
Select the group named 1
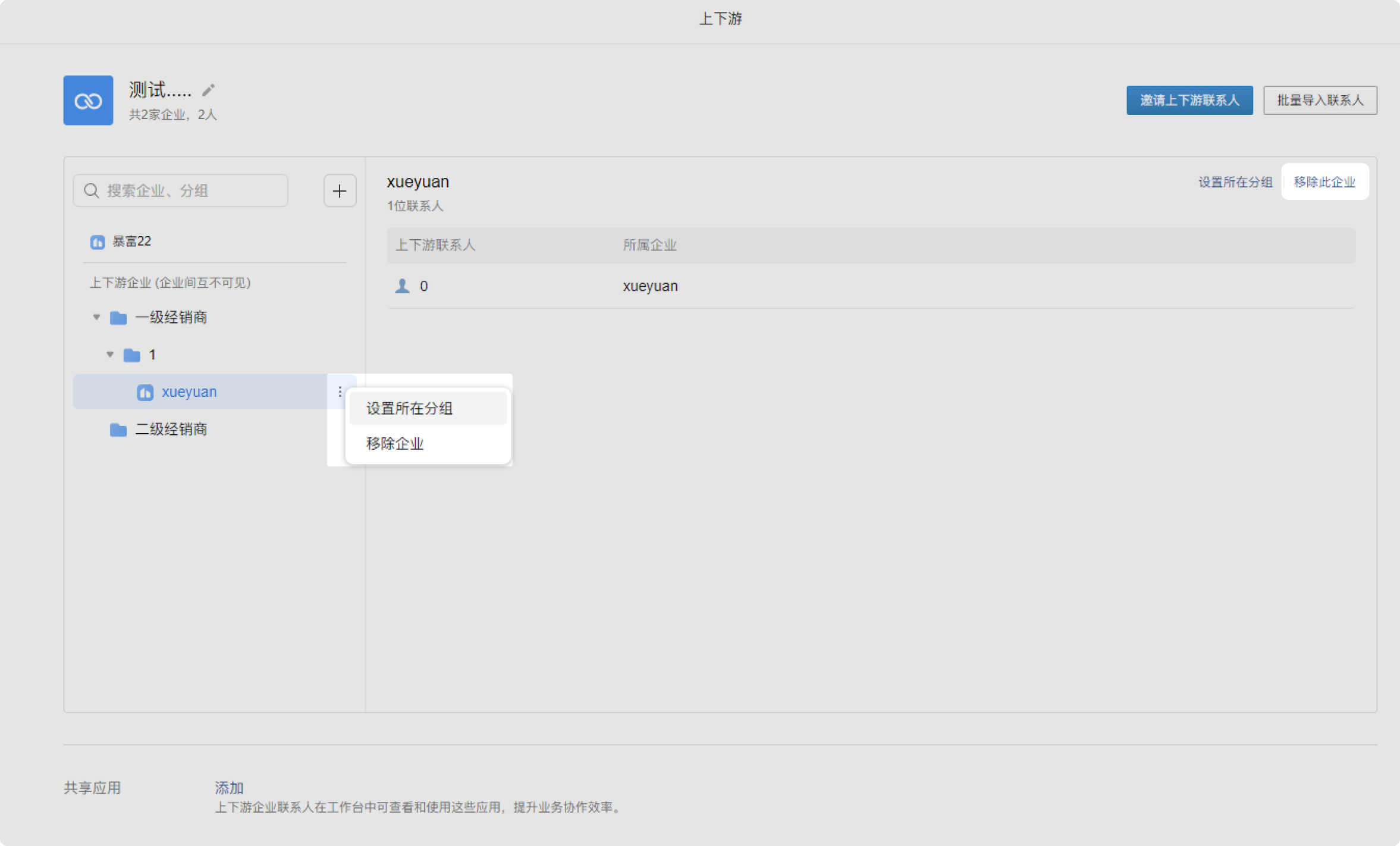coord(152,355)
